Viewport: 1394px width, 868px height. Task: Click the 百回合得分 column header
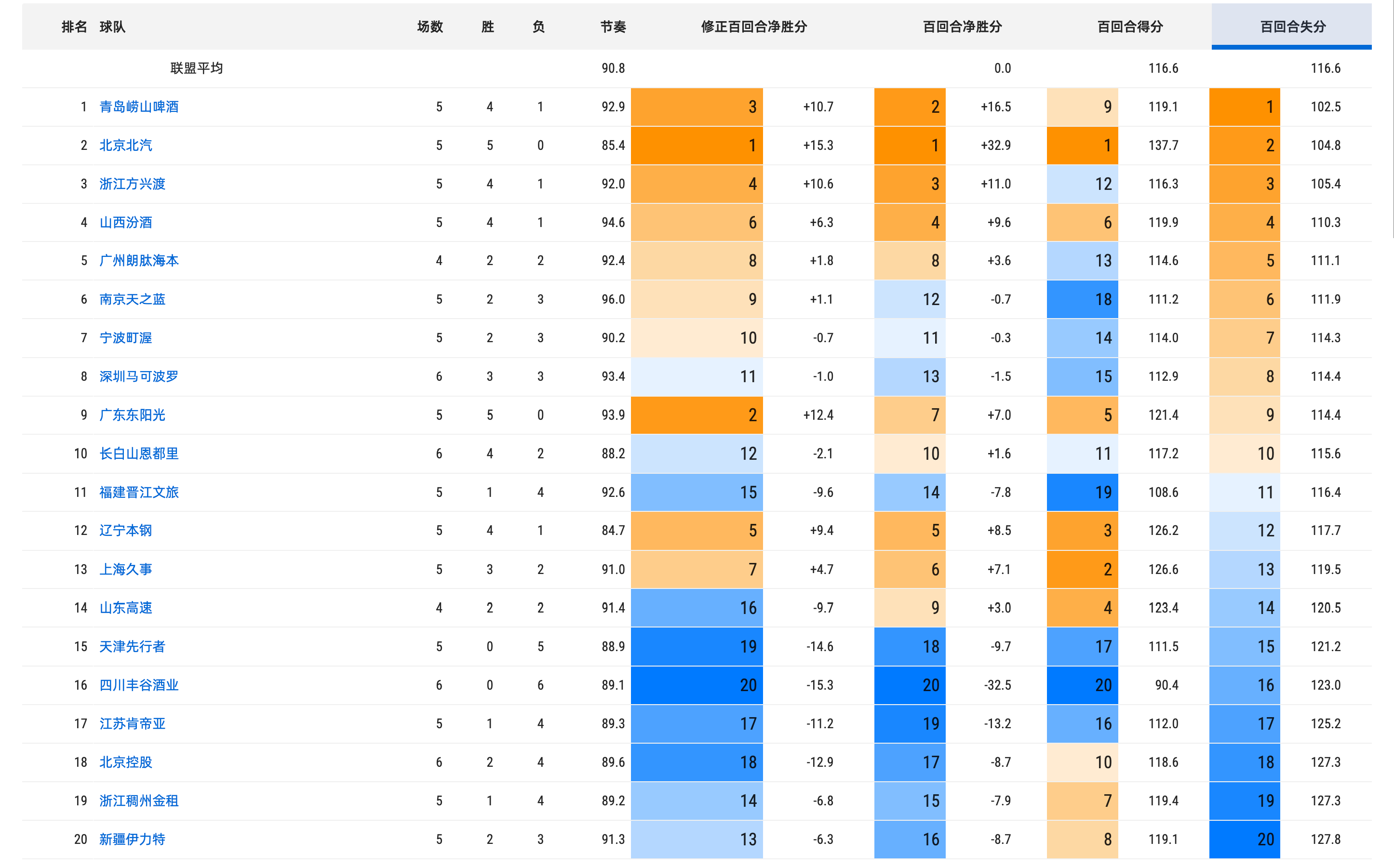[1130, 27]
